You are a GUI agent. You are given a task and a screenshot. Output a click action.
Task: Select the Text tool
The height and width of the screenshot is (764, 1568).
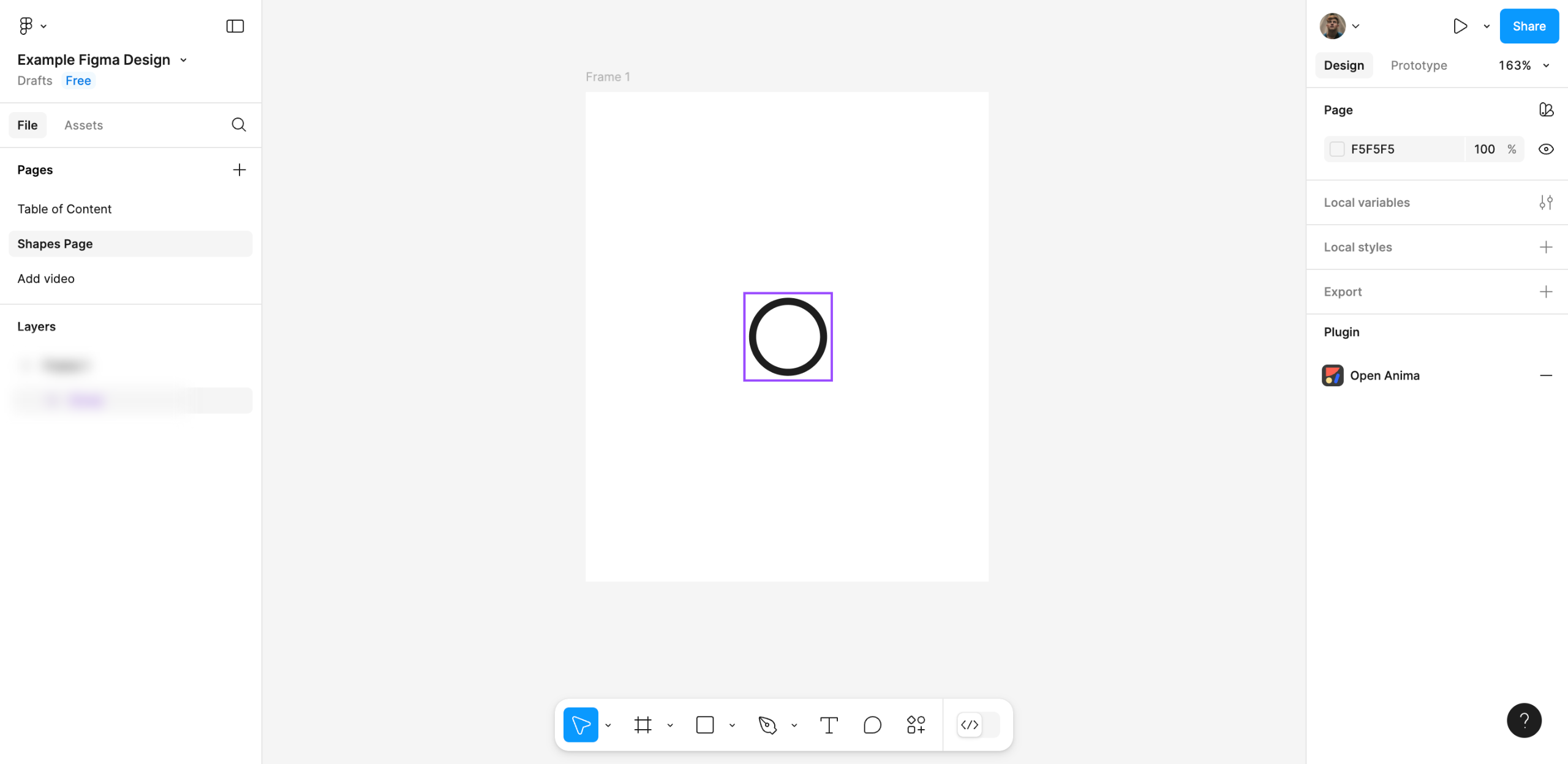pos(829,724)
